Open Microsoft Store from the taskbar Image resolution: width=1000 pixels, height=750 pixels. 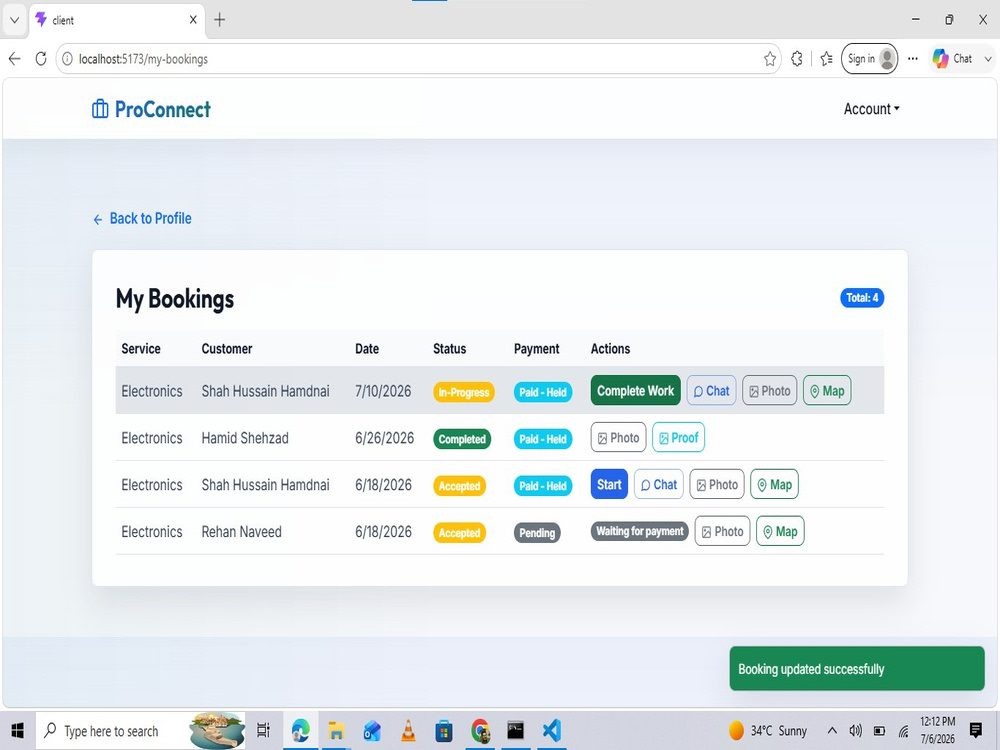point(444,731)
